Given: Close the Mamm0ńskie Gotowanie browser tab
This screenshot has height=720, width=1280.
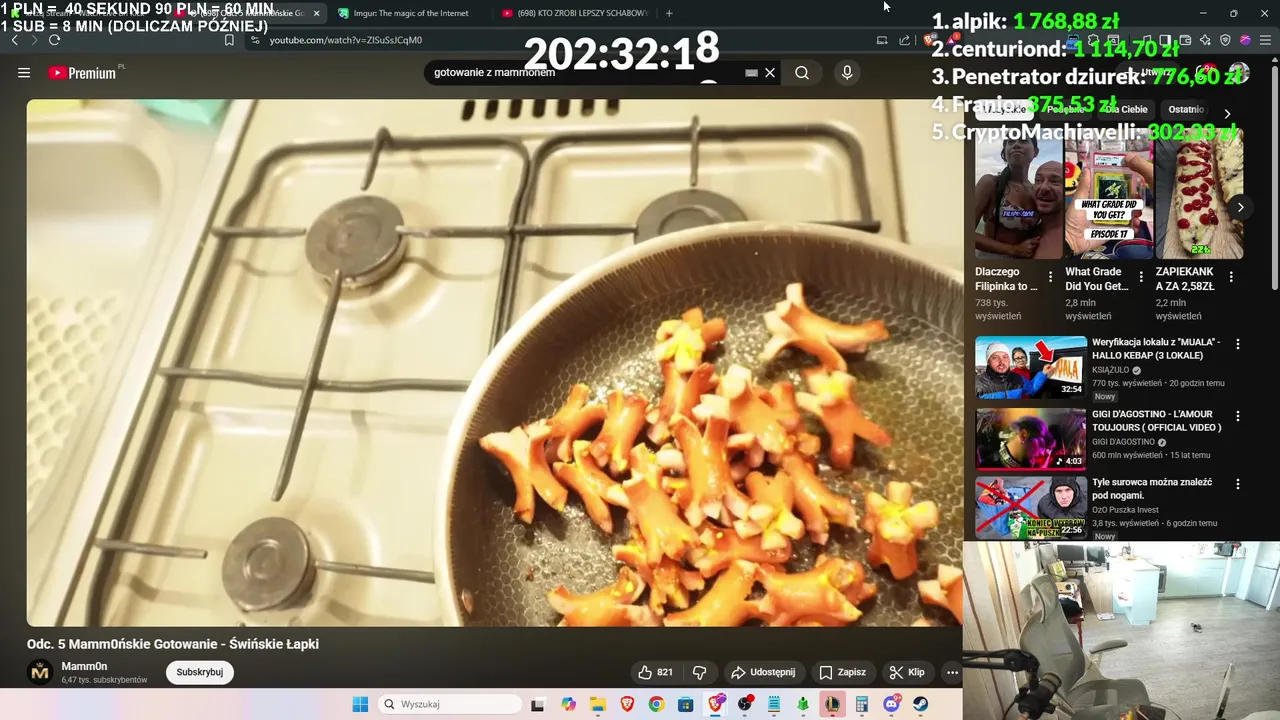Looking at the screenshot, I should pos(317,13).
